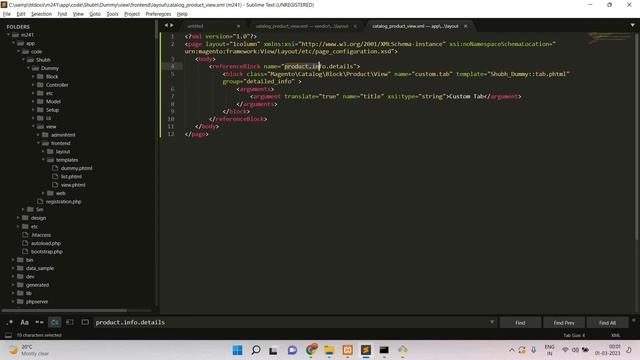Viewport: 640px width, 360px height.
Task: Open view.phtml file in sidebar
Action: coord(73,185)
